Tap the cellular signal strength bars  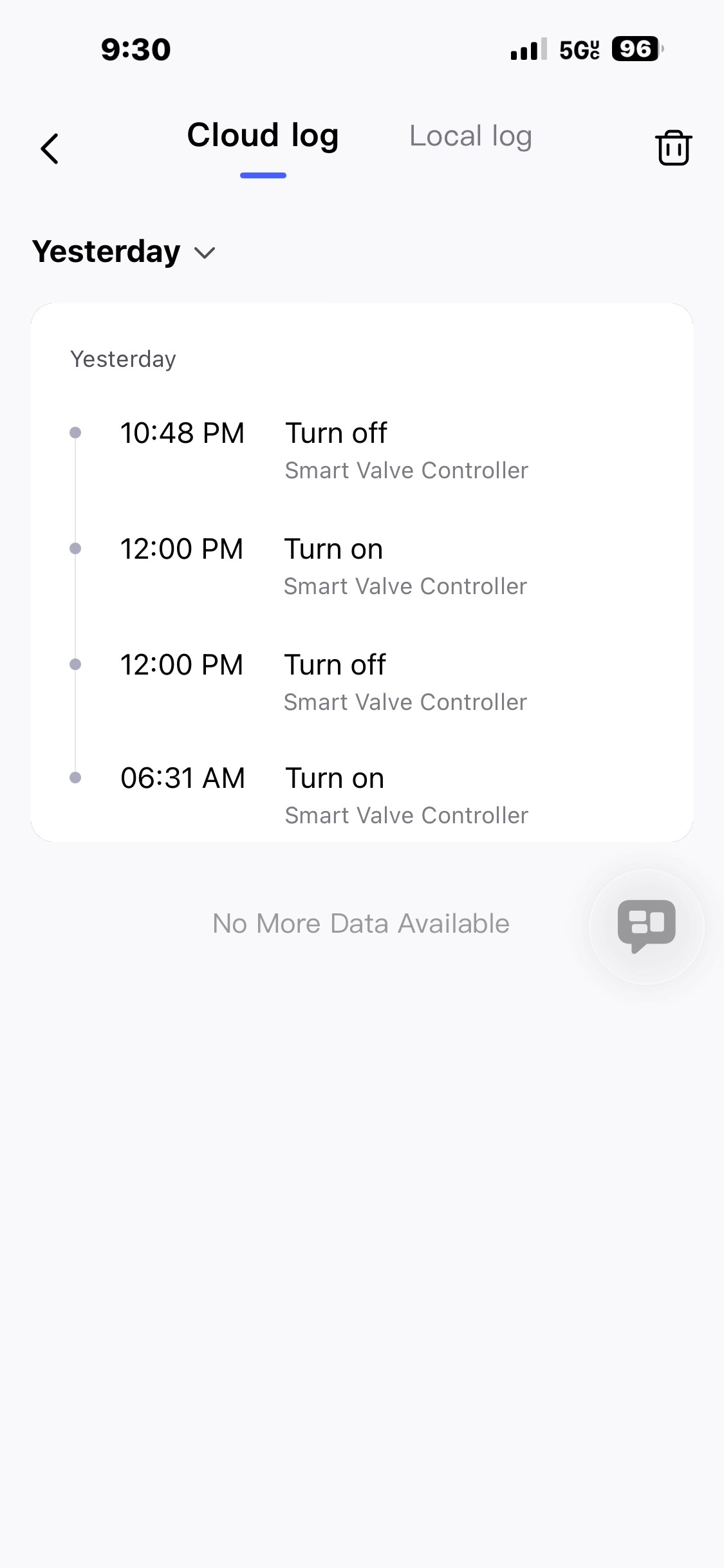tap(528, 50)
